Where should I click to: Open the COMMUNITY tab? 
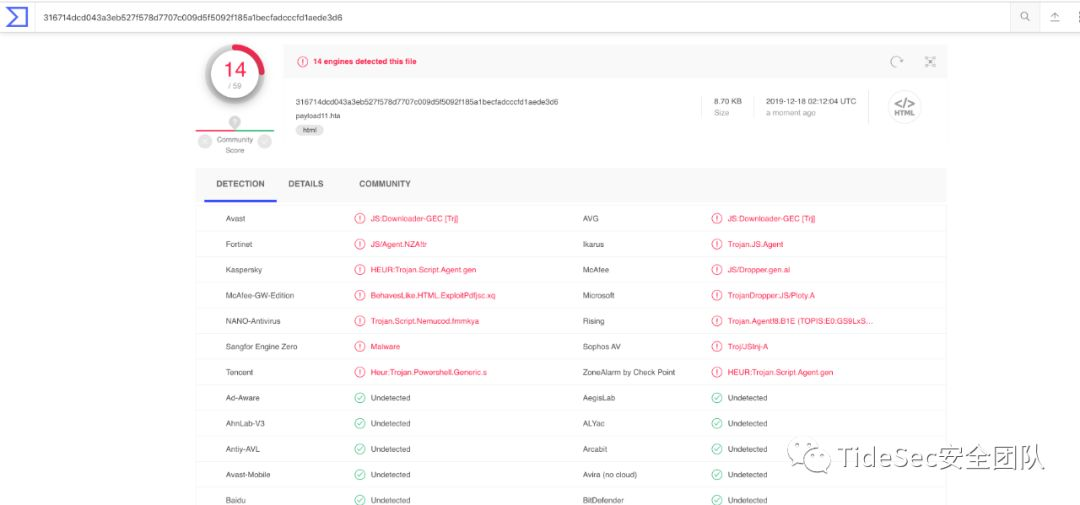tap(385, 184)
